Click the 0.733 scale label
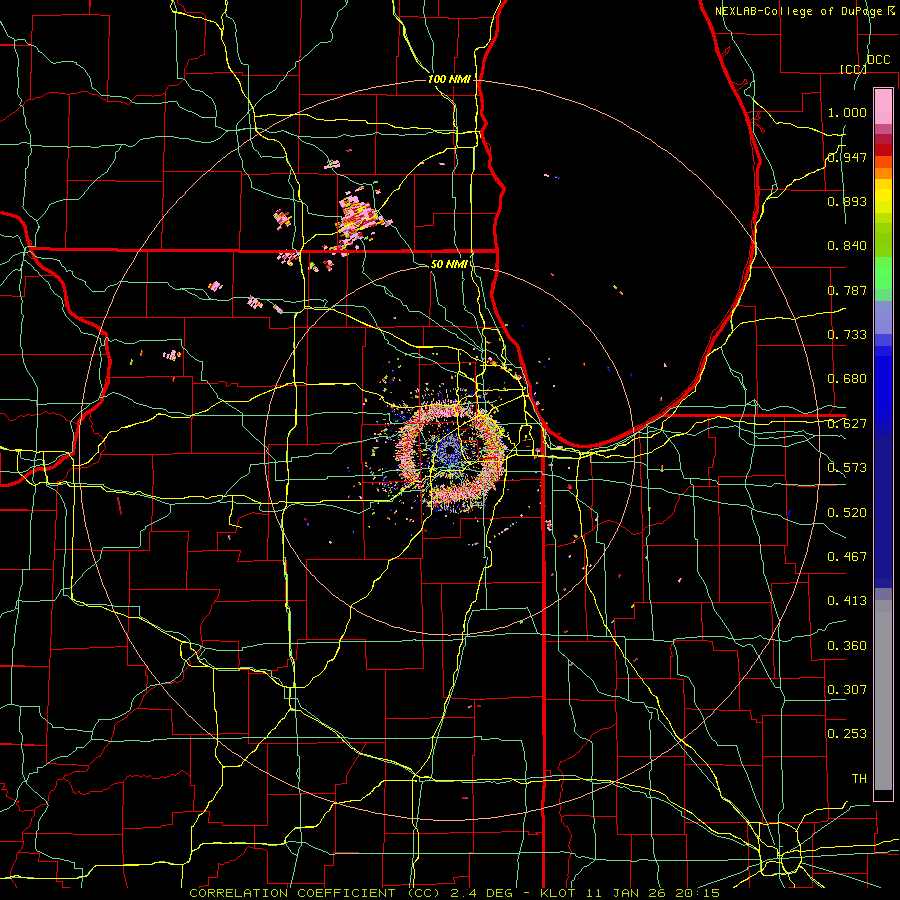Viewport: 900px width, 900px height. click(847, 335)
